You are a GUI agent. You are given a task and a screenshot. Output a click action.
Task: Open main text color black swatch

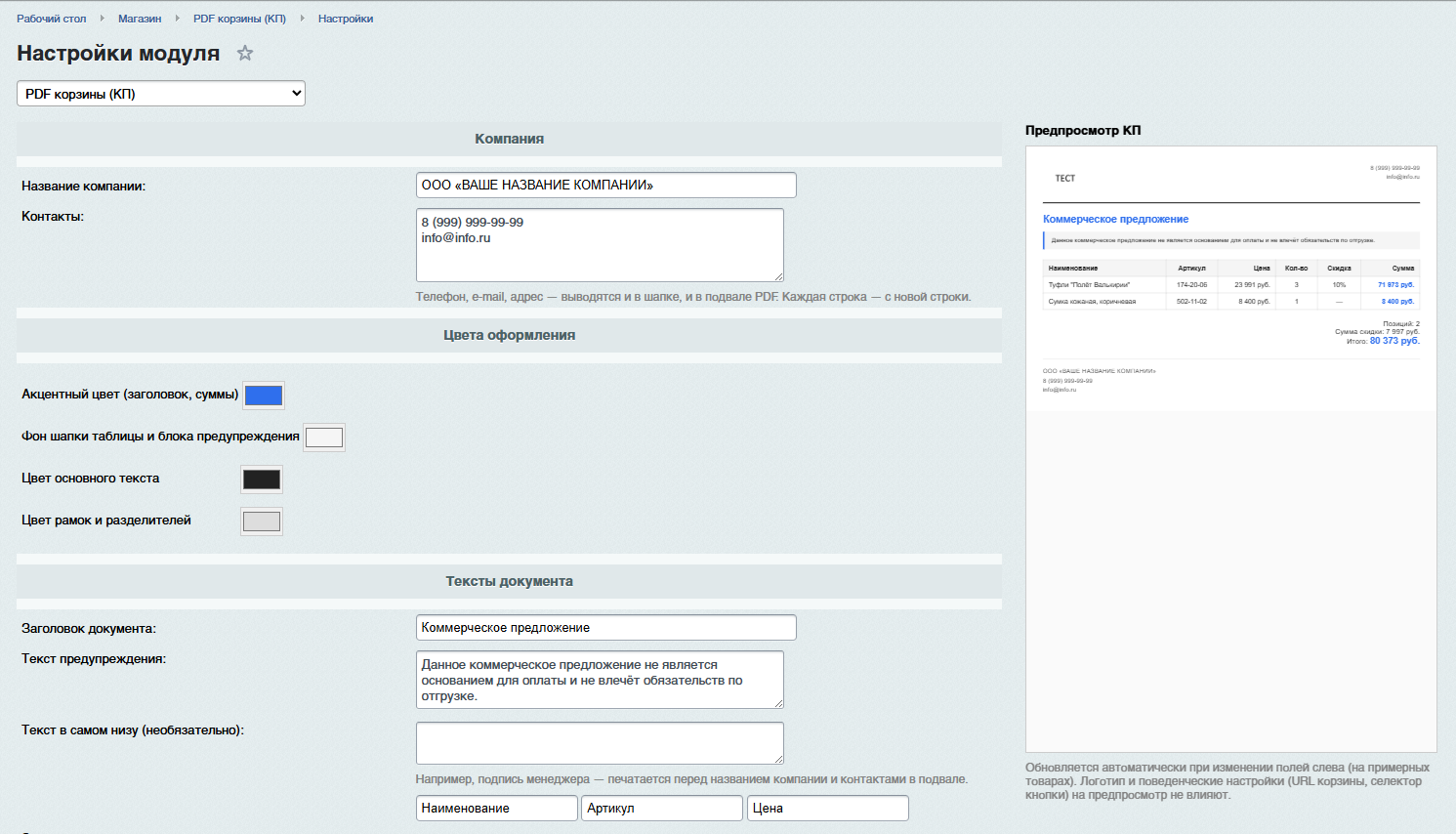coord(262,479)
